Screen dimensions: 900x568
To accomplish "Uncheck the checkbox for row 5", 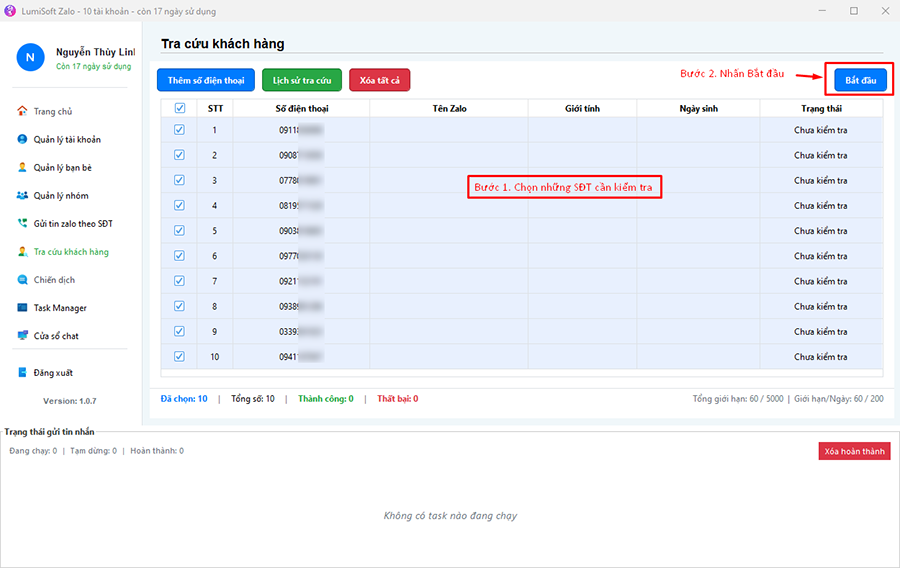I will coord(179,230).
